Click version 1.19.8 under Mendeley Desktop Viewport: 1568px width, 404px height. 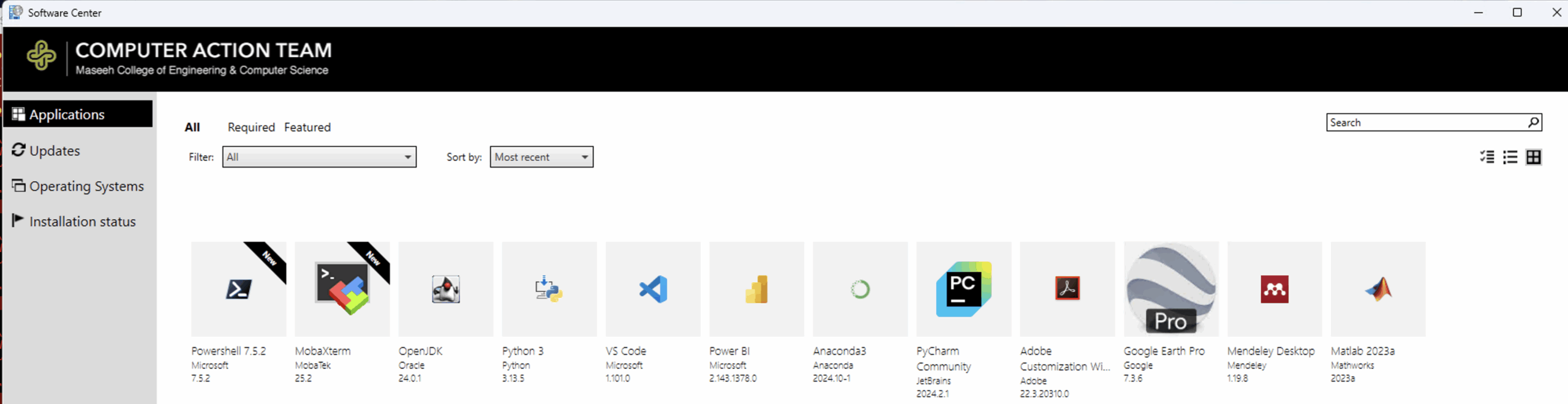(1237, 378)
